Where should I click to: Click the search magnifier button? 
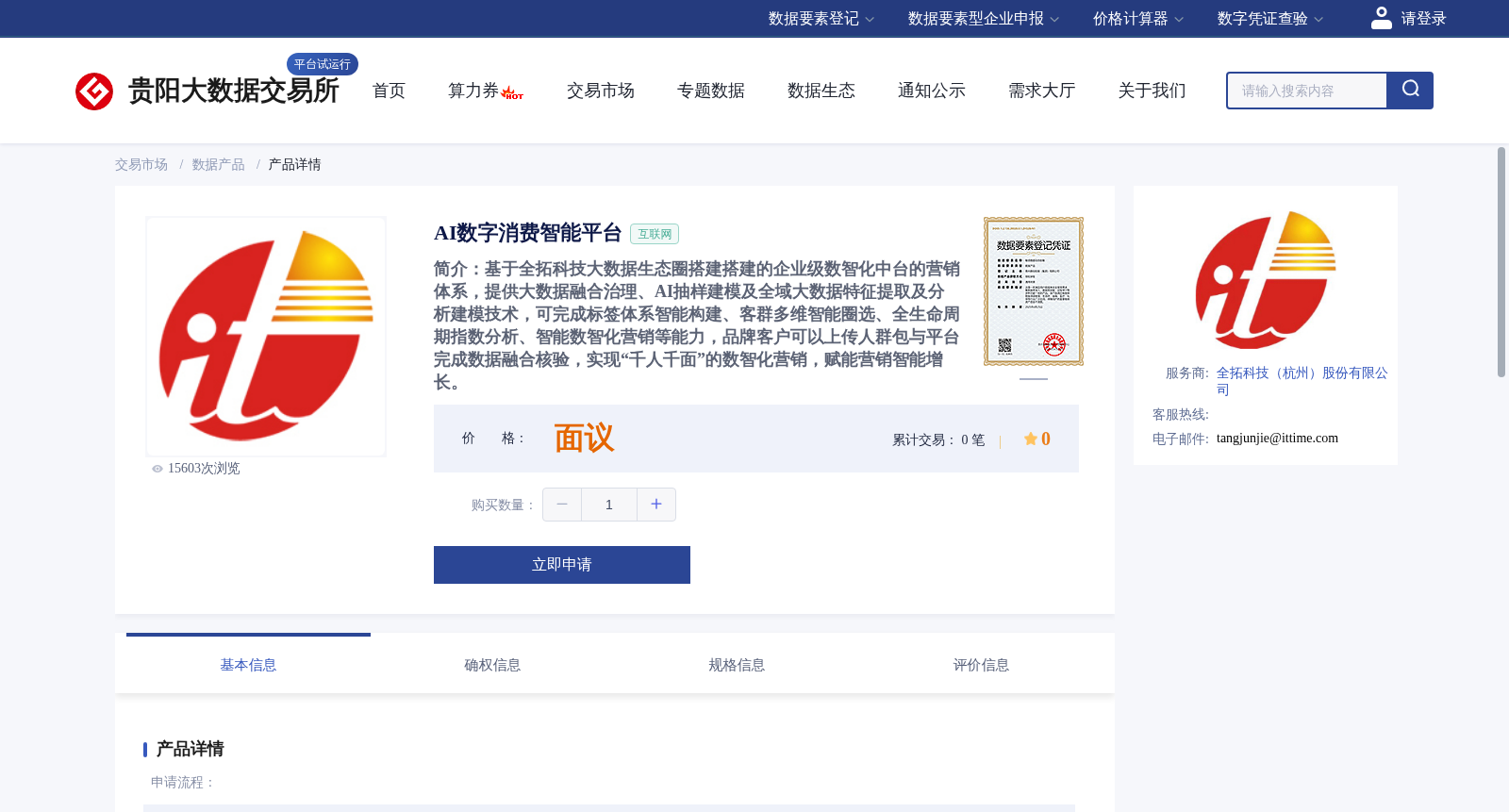(1410, 91)
